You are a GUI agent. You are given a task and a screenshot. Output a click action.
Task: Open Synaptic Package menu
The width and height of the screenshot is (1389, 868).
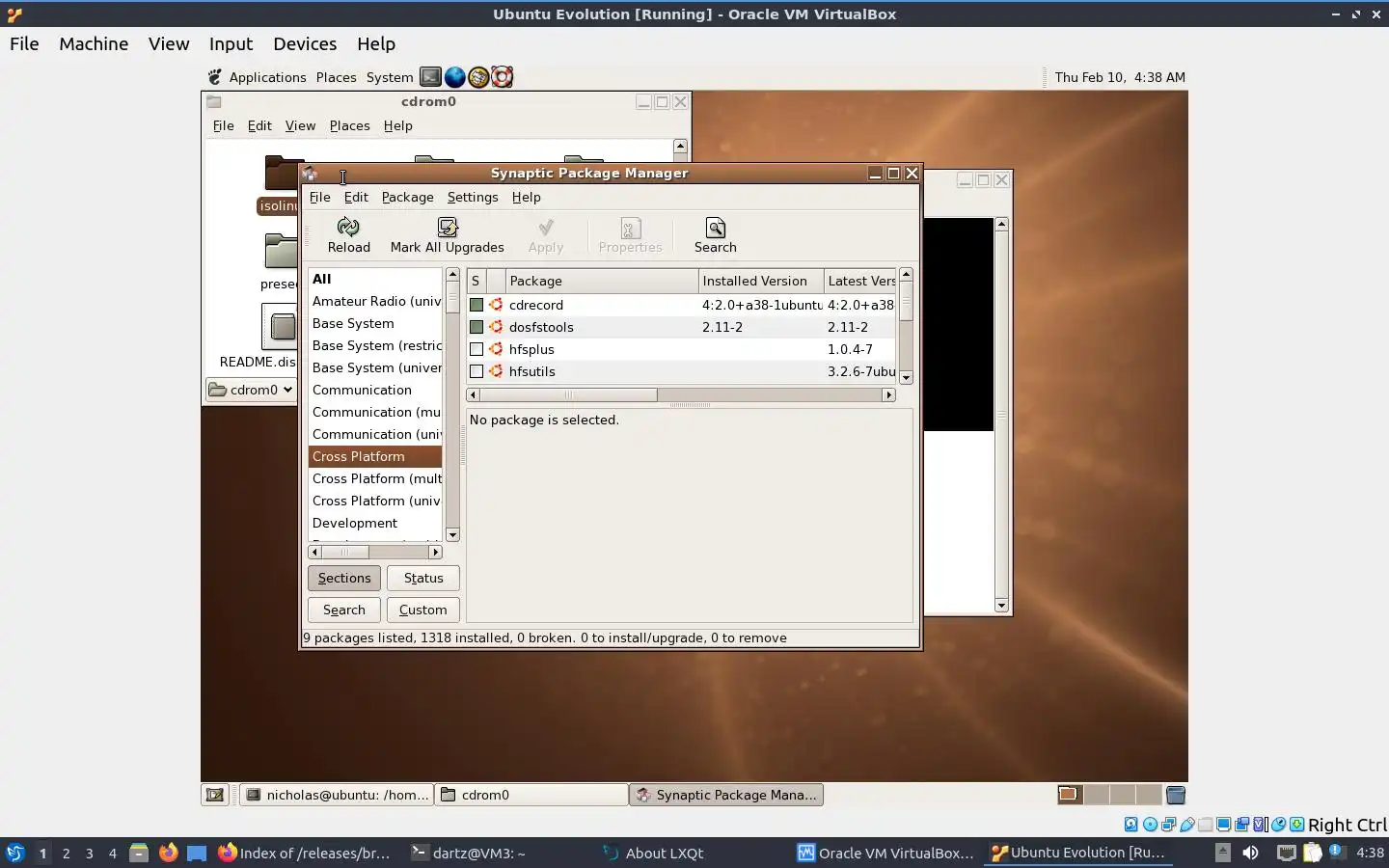point(408,197)
